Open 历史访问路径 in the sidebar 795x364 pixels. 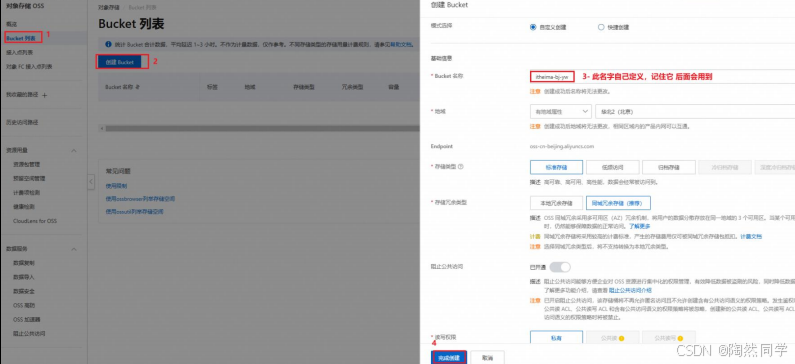click(22, 122)
